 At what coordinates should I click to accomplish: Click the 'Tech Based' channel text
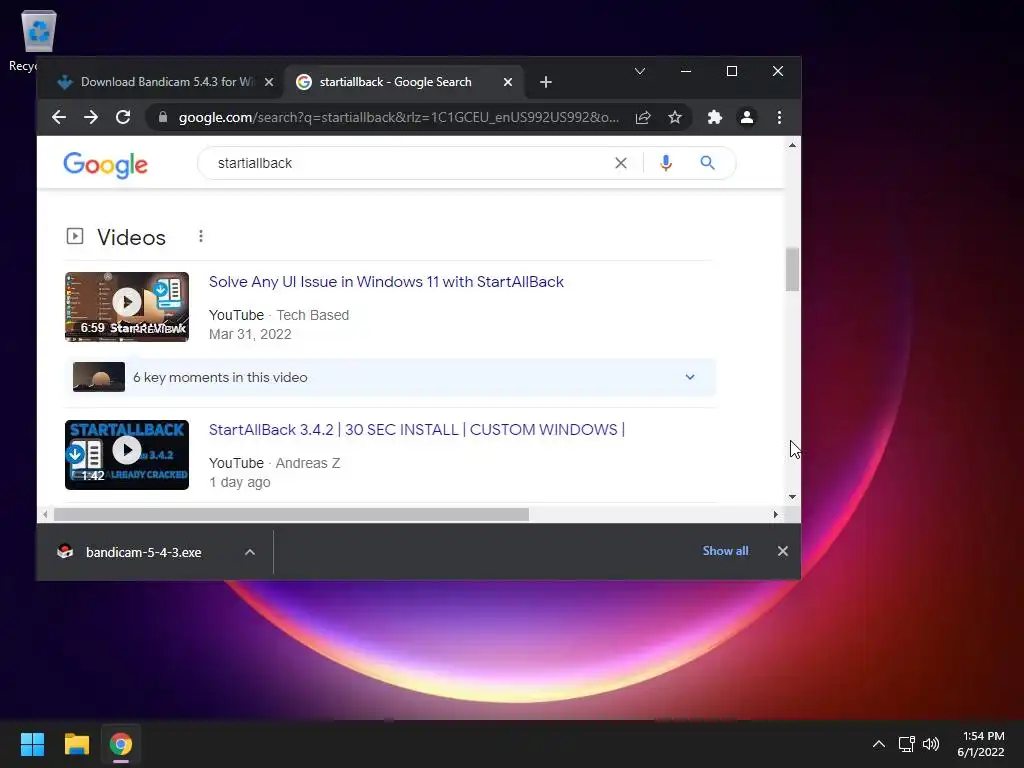(x=312, y=315)
